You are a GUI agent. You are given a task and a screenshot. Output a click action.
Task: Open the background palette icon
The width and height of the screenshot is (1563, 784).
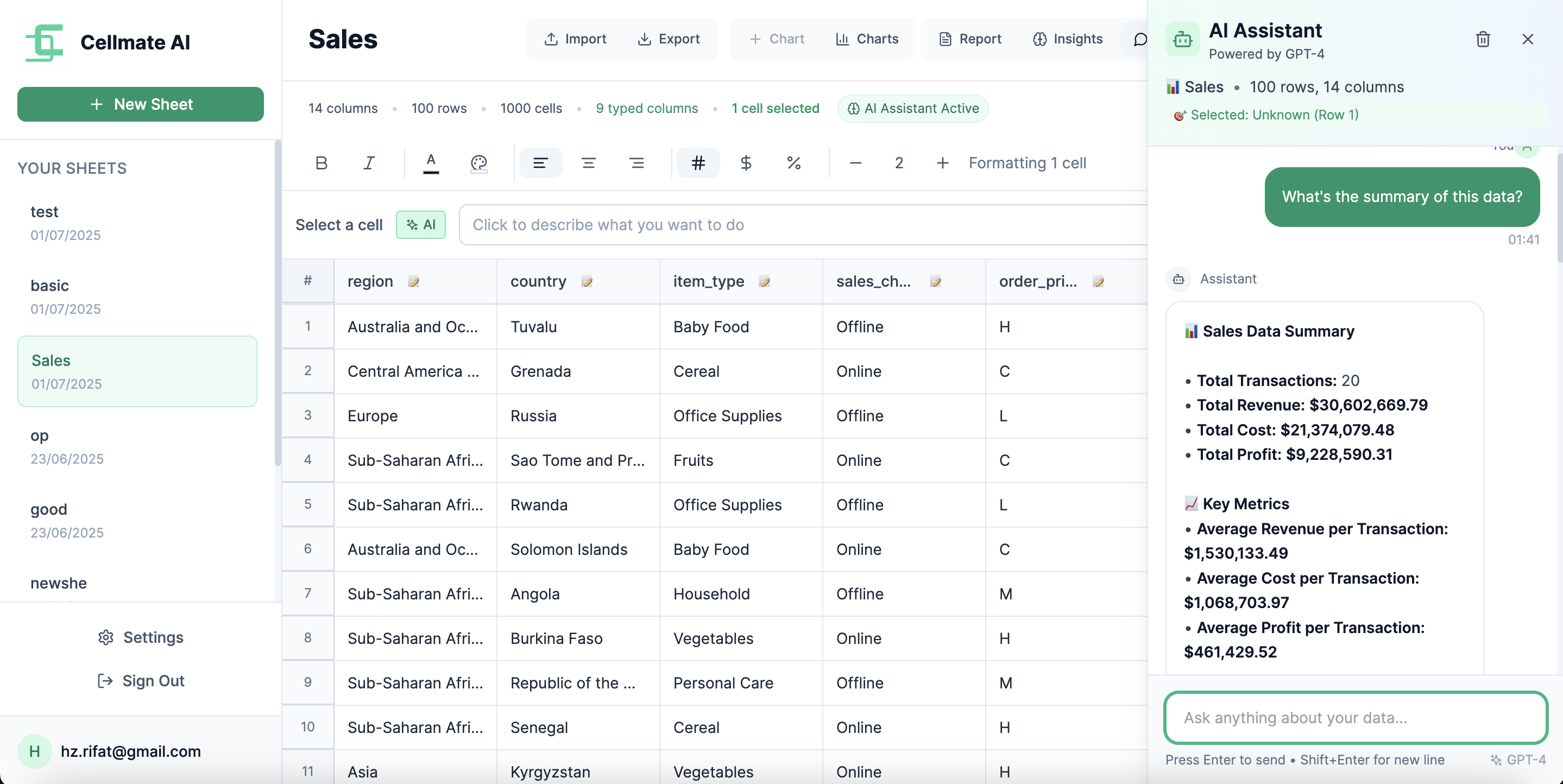[478, 163]
